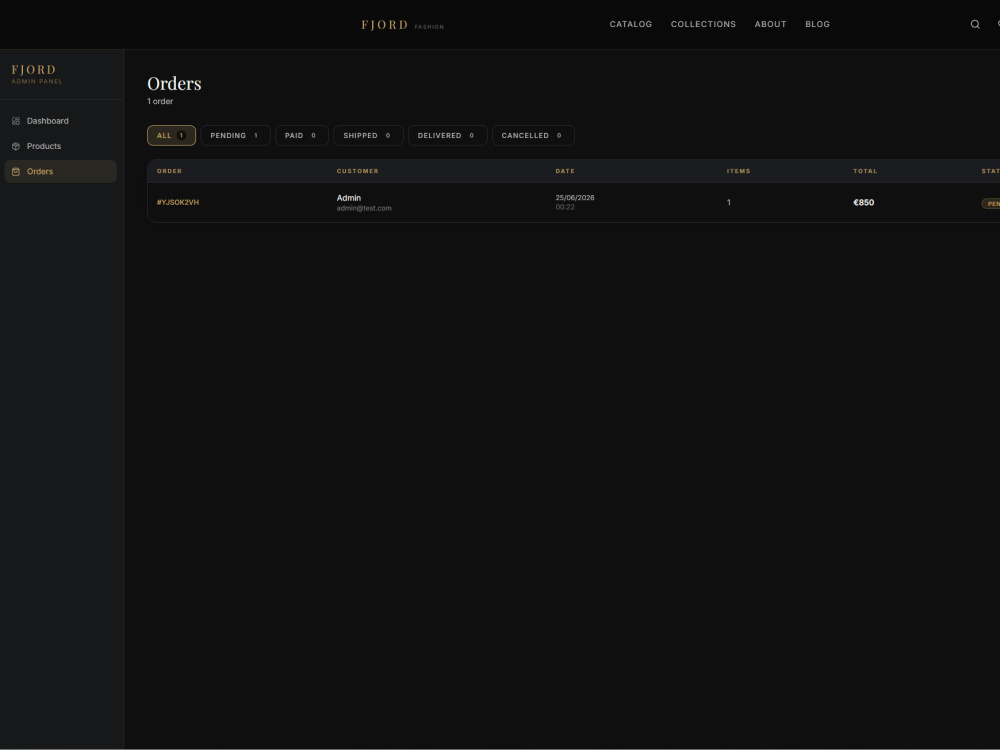1000x750 pixels.
Task: Show SHIPPED orders
Action: (368, 135)
